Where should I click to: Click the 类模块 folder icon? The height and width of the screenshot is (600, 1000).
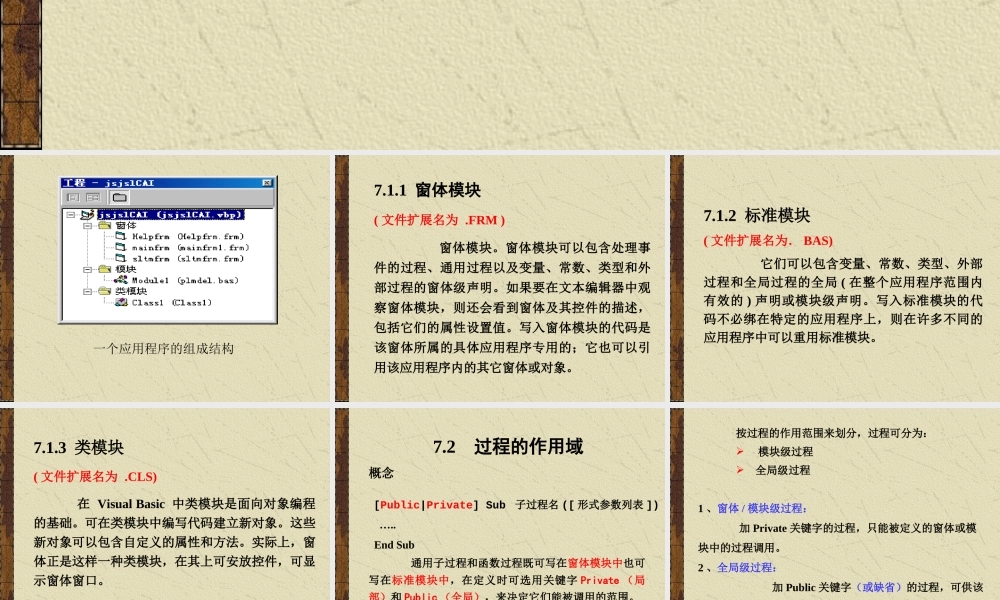tap(104, 290)
